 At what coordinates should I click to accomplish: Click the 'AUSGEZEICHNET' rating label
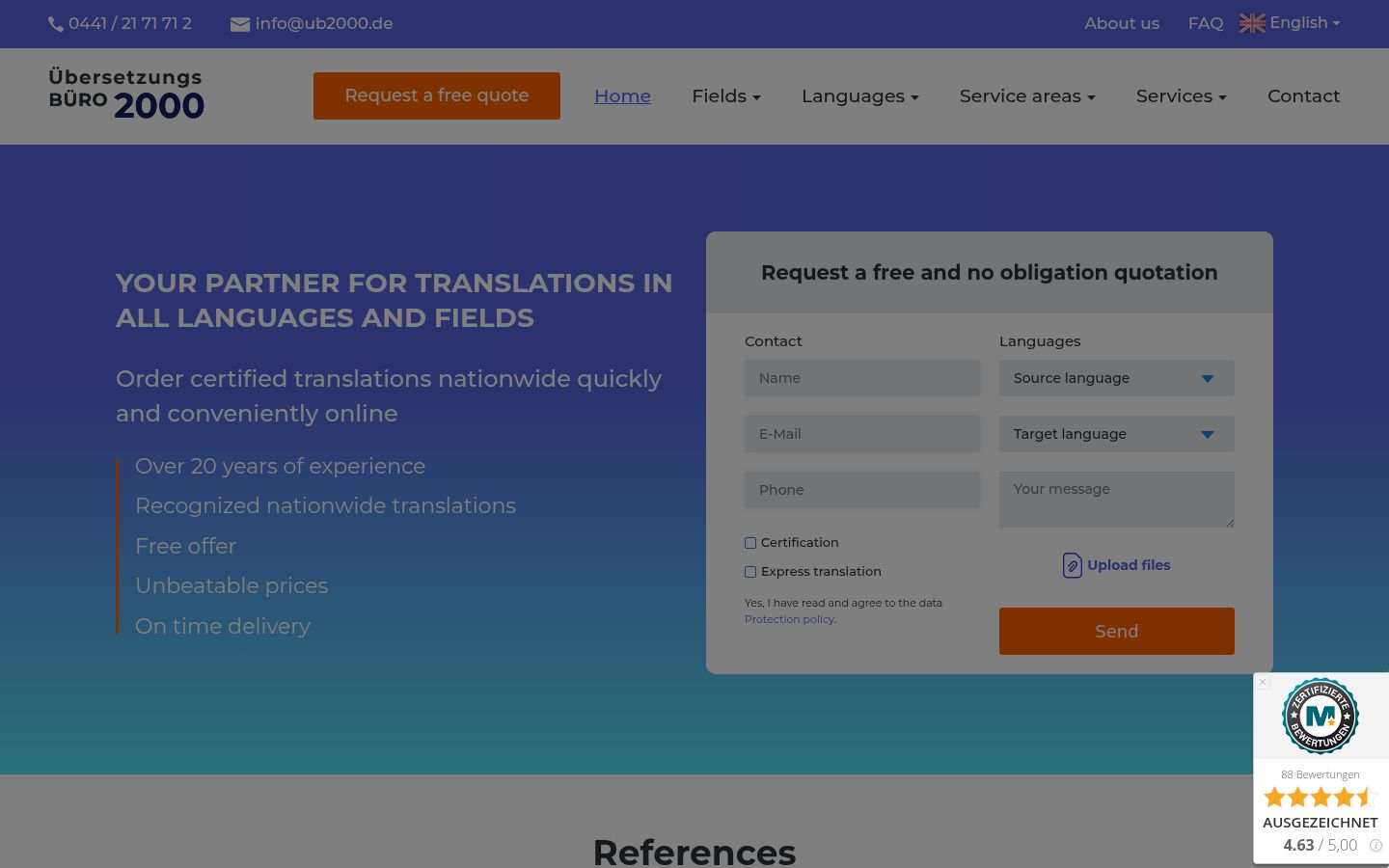click(1321, 823)
